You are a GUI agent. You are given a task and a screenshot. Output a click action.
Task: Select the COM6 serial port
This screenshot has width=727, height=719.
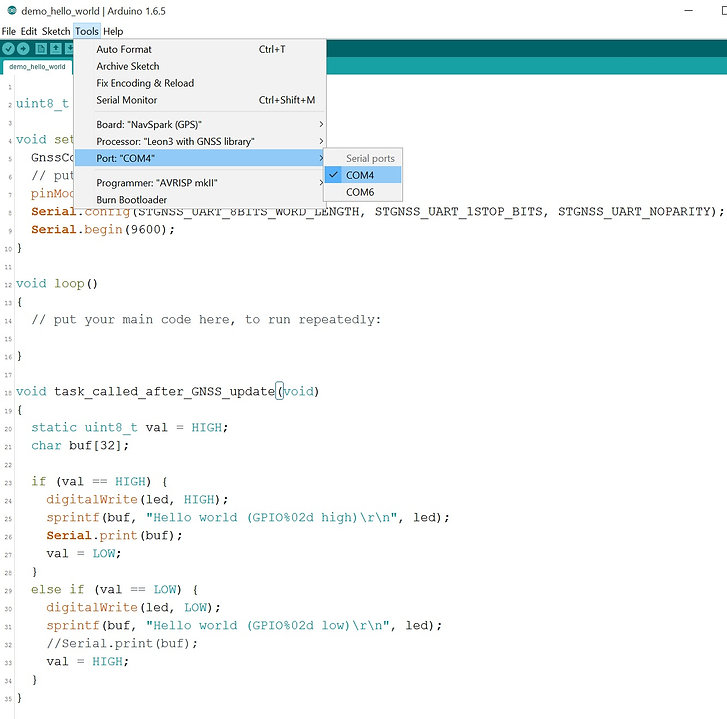tap(363, 192)
